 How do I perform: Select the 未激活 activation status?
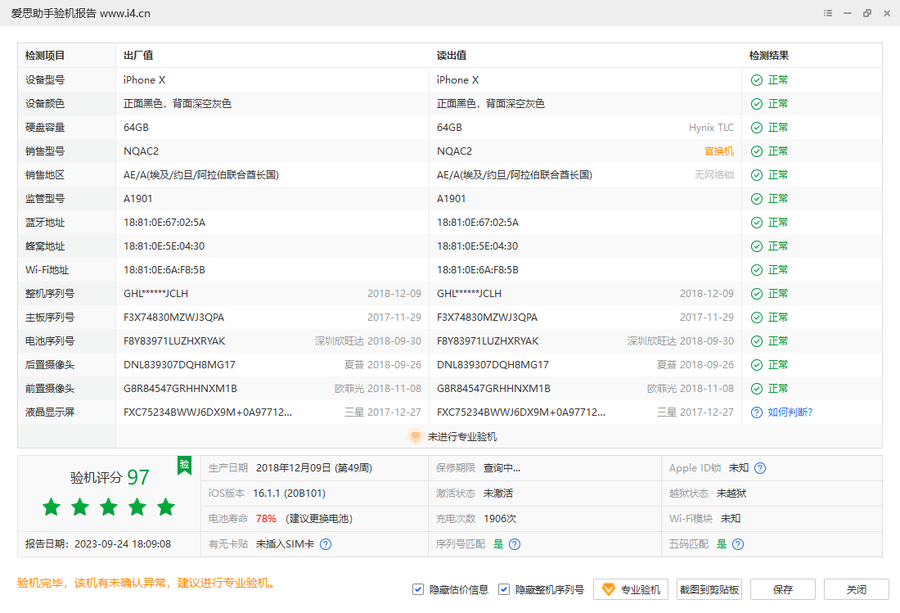498,494
